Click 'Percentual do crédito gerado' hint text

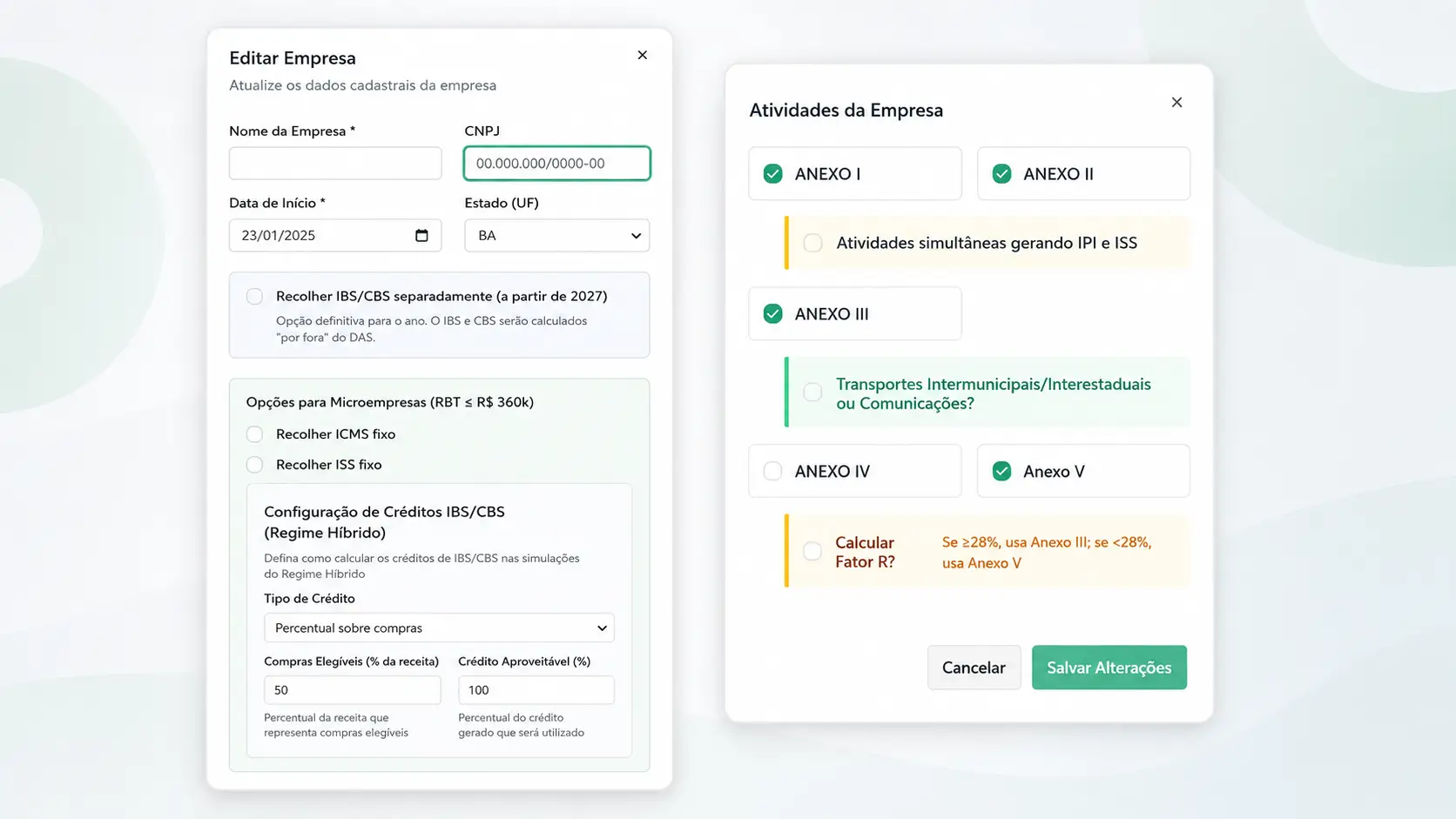[521, 725]
